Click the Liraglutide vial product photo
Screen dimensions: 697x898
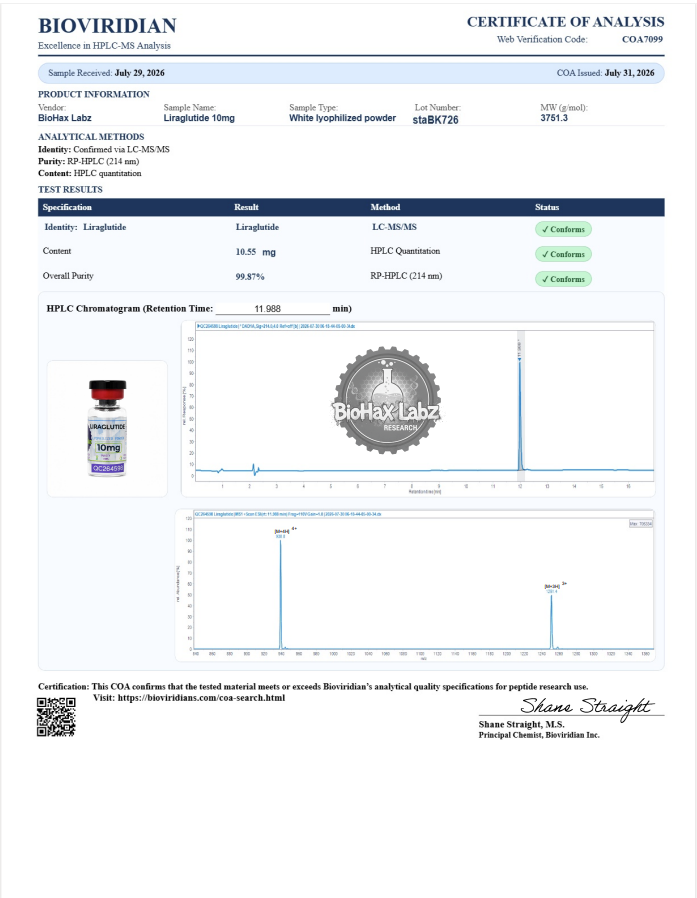(x=107, y=428)
